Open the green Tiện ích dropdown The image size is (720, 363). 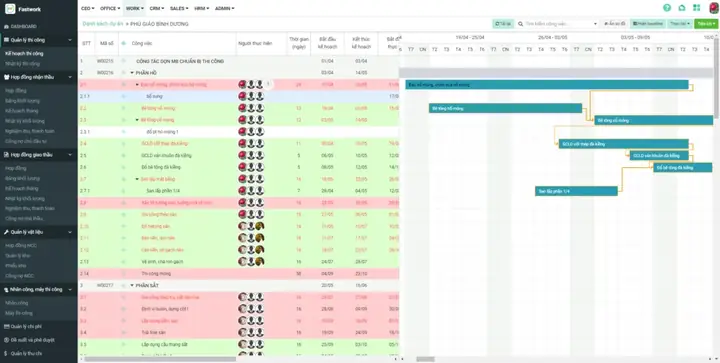click(x=707, y=24)
